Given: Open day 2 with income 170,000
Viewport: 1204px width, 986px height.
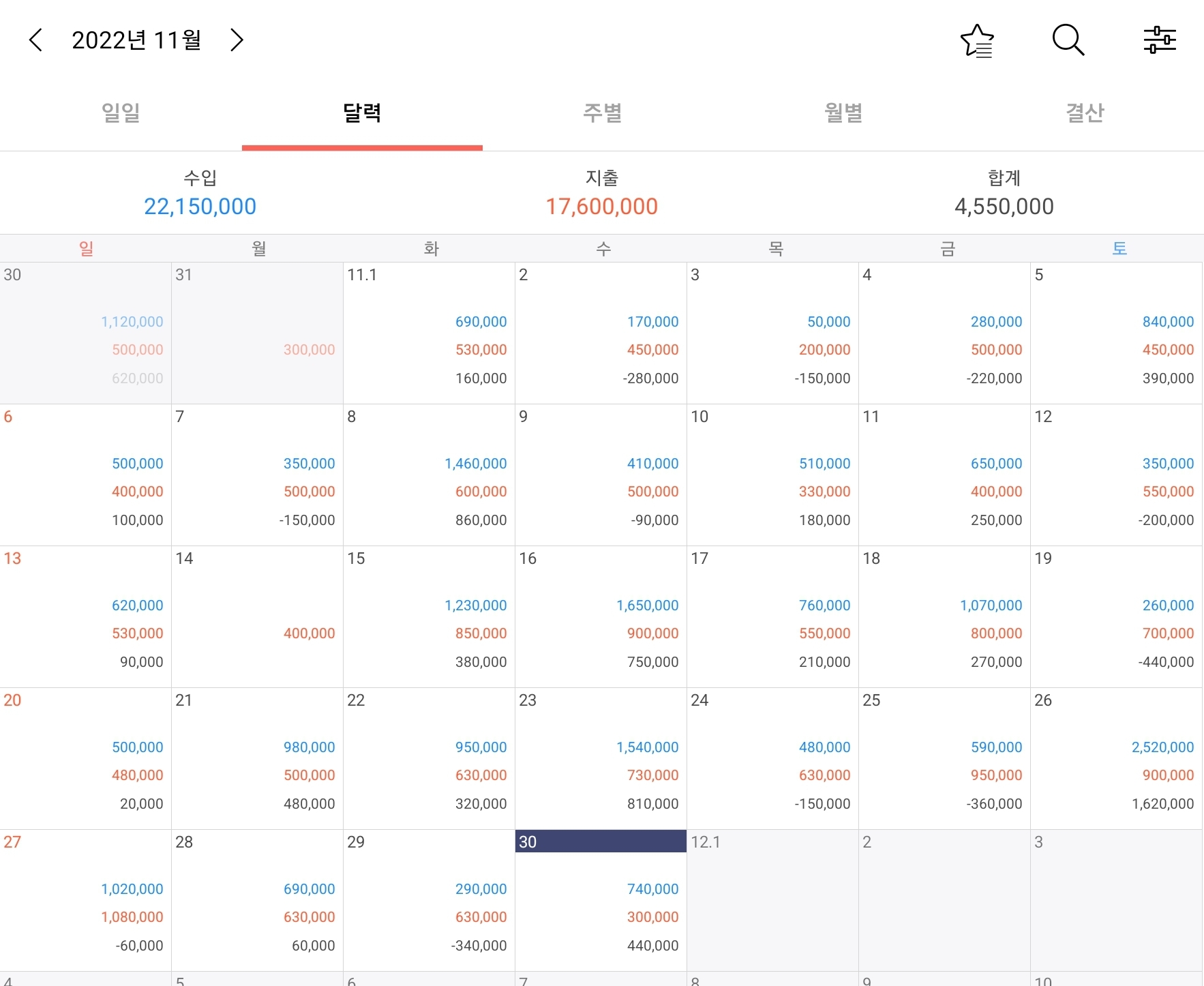Looking at the screenshot, I should [601, 333].
